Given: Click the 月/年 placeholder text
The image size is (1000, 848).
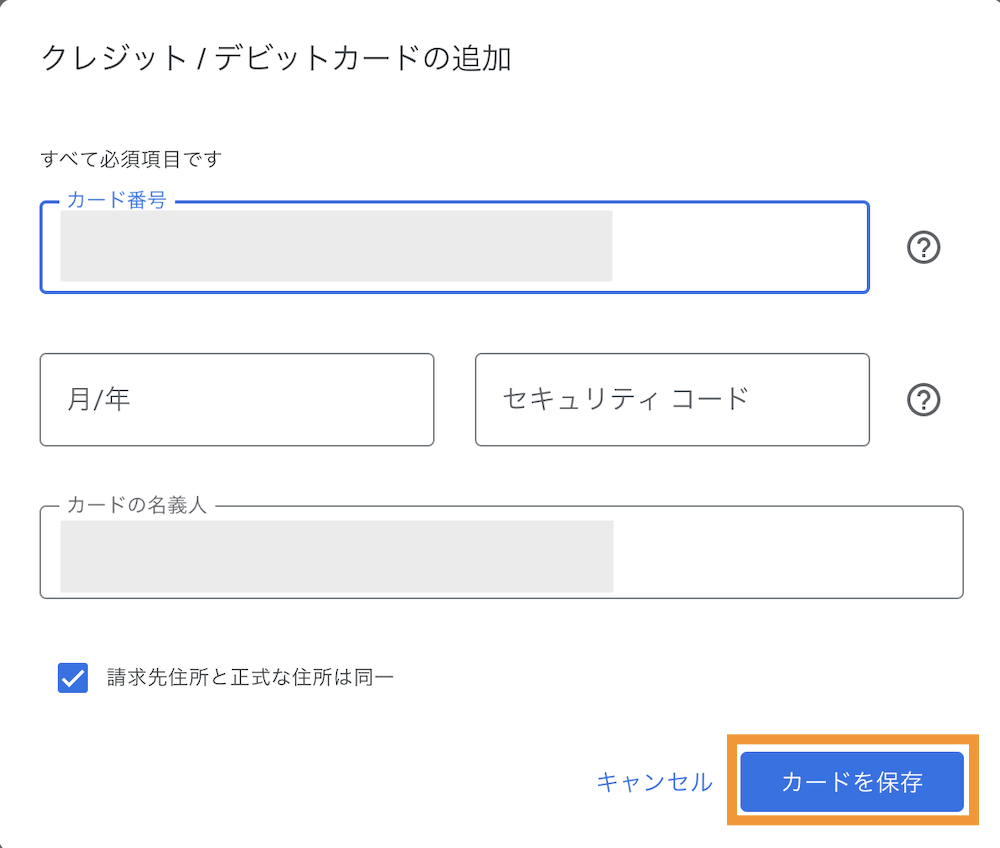Looking at the screenshot, I should (x=99, y=400).
